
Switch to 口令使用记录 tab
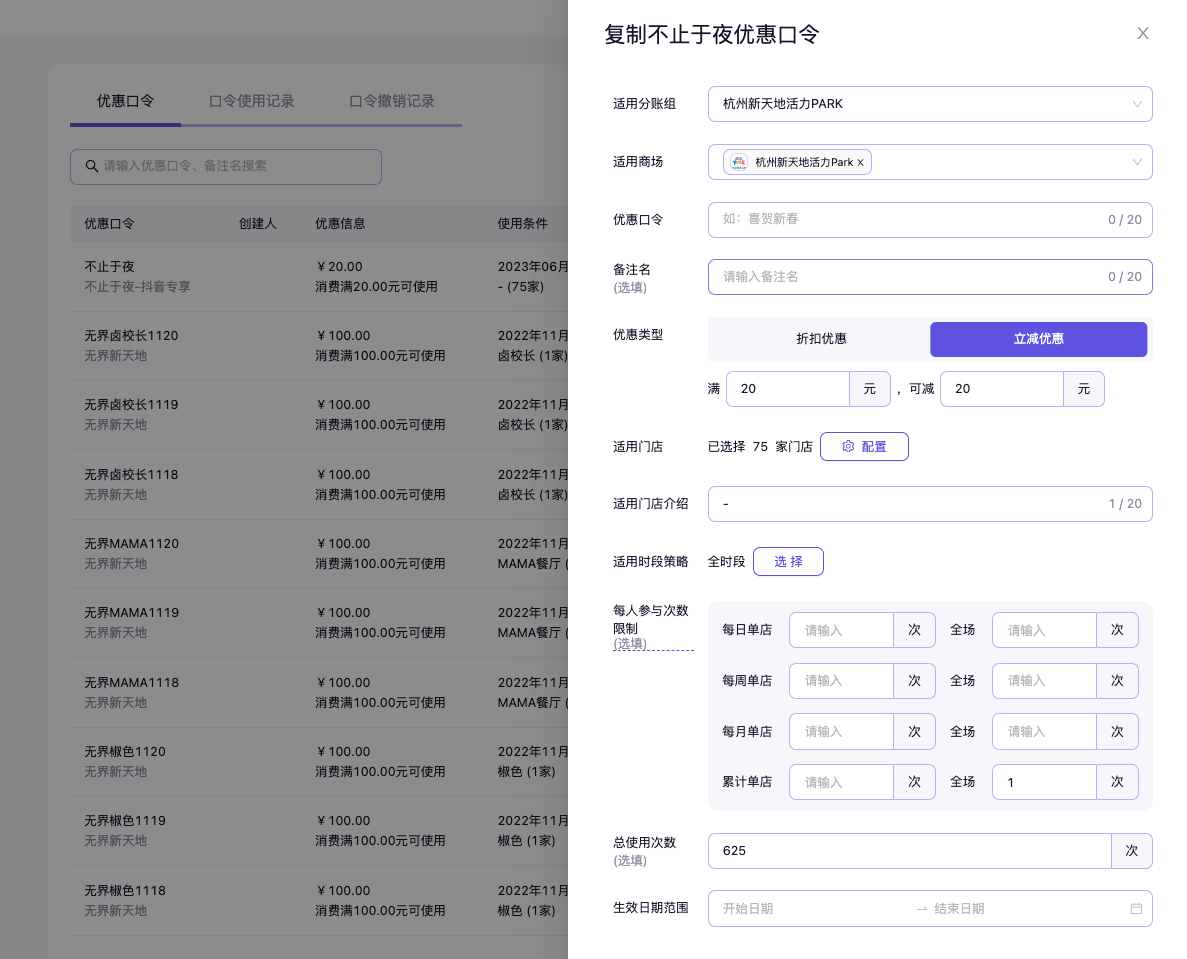(252, 101)
